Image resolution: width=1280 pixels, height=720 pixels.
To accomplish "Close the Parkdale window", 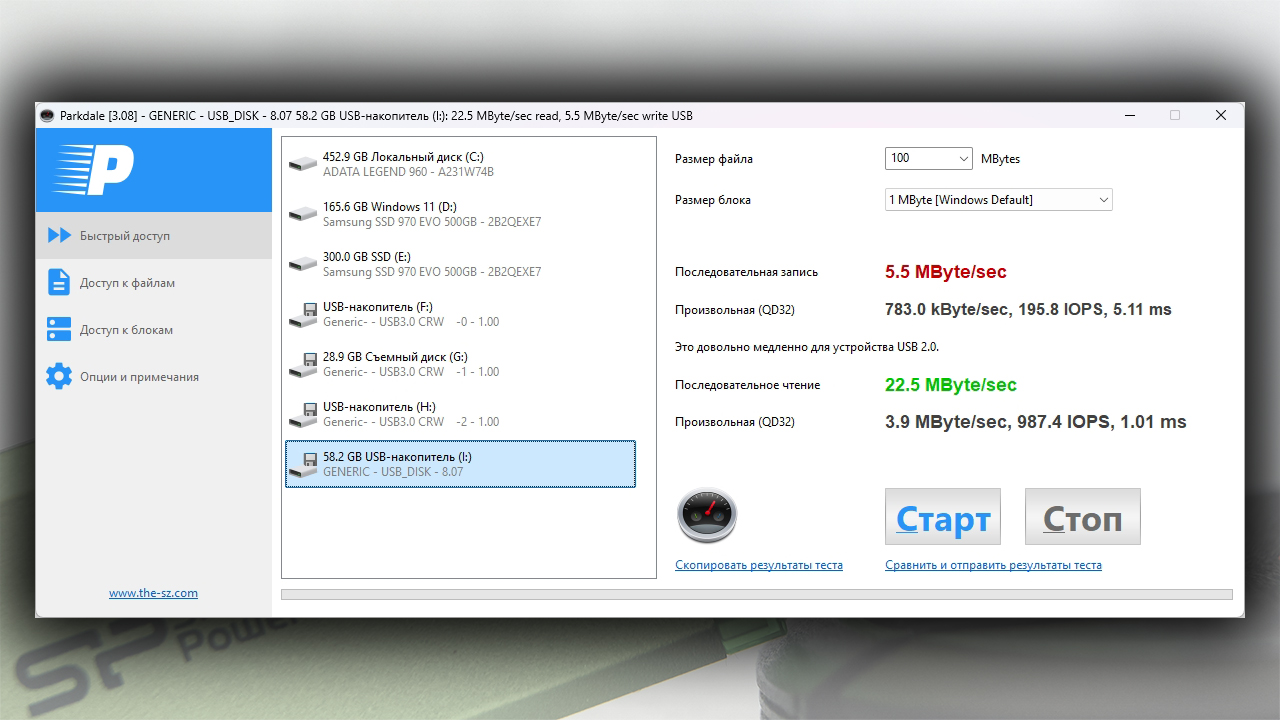I will pyautogui.click(x=1221, y=116).
